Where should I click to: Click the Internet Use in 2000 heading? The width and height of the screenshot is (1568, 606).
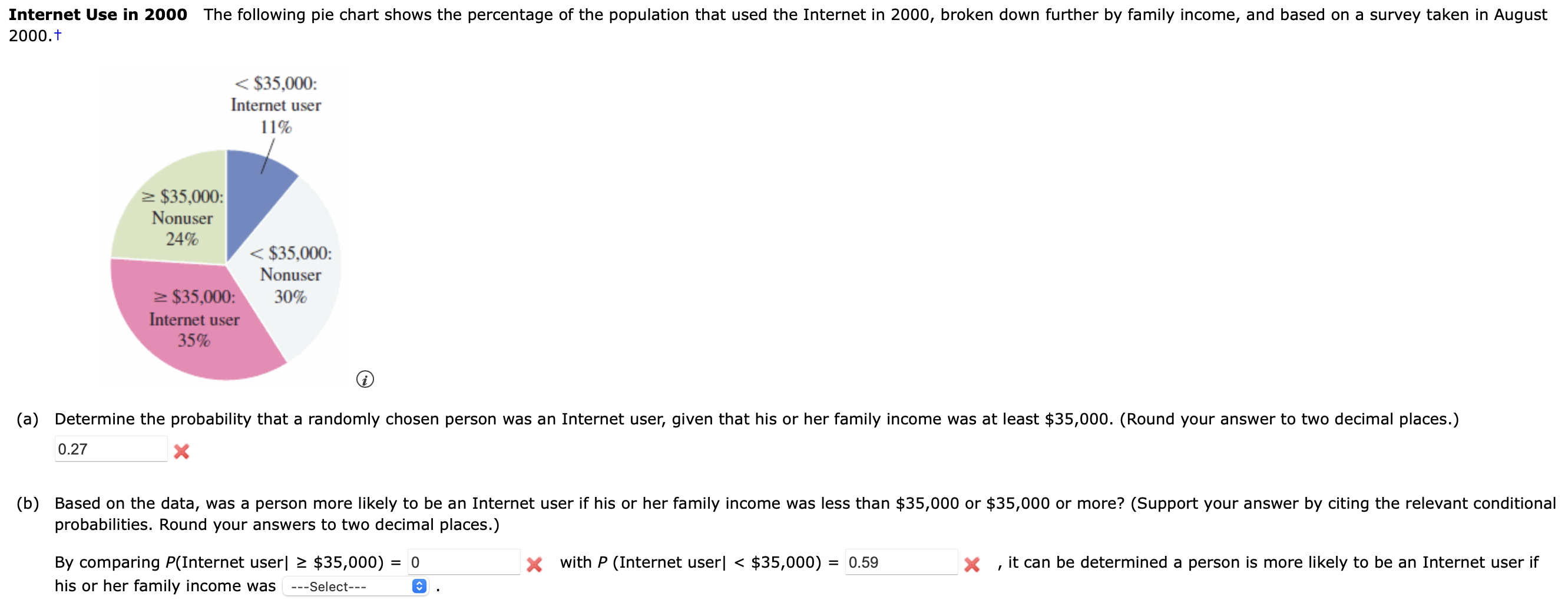[x=97, y=14]
